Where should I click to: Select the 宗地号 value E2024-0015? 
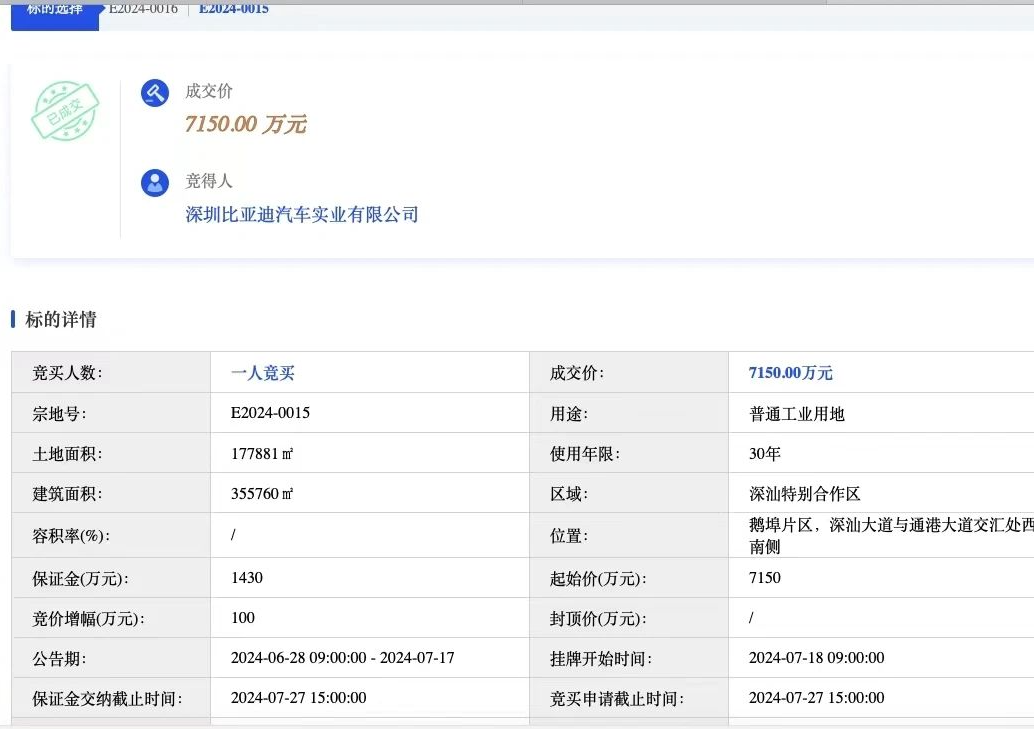click(268, 412)
